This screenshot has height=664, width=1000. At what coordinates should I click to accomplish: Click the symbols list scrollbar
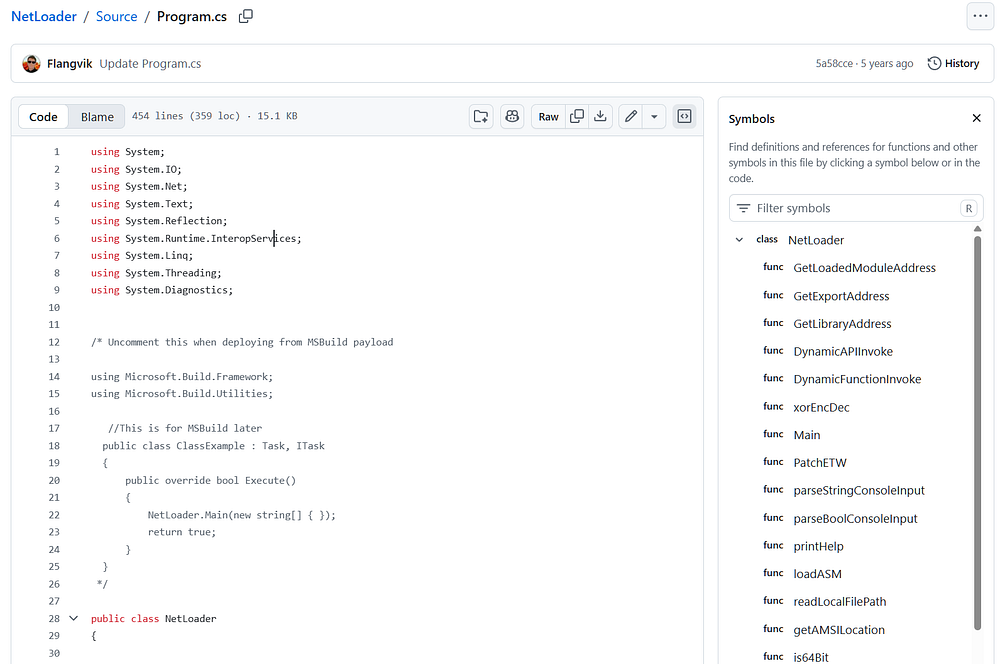pyautogui.click(x=977, y=433)
